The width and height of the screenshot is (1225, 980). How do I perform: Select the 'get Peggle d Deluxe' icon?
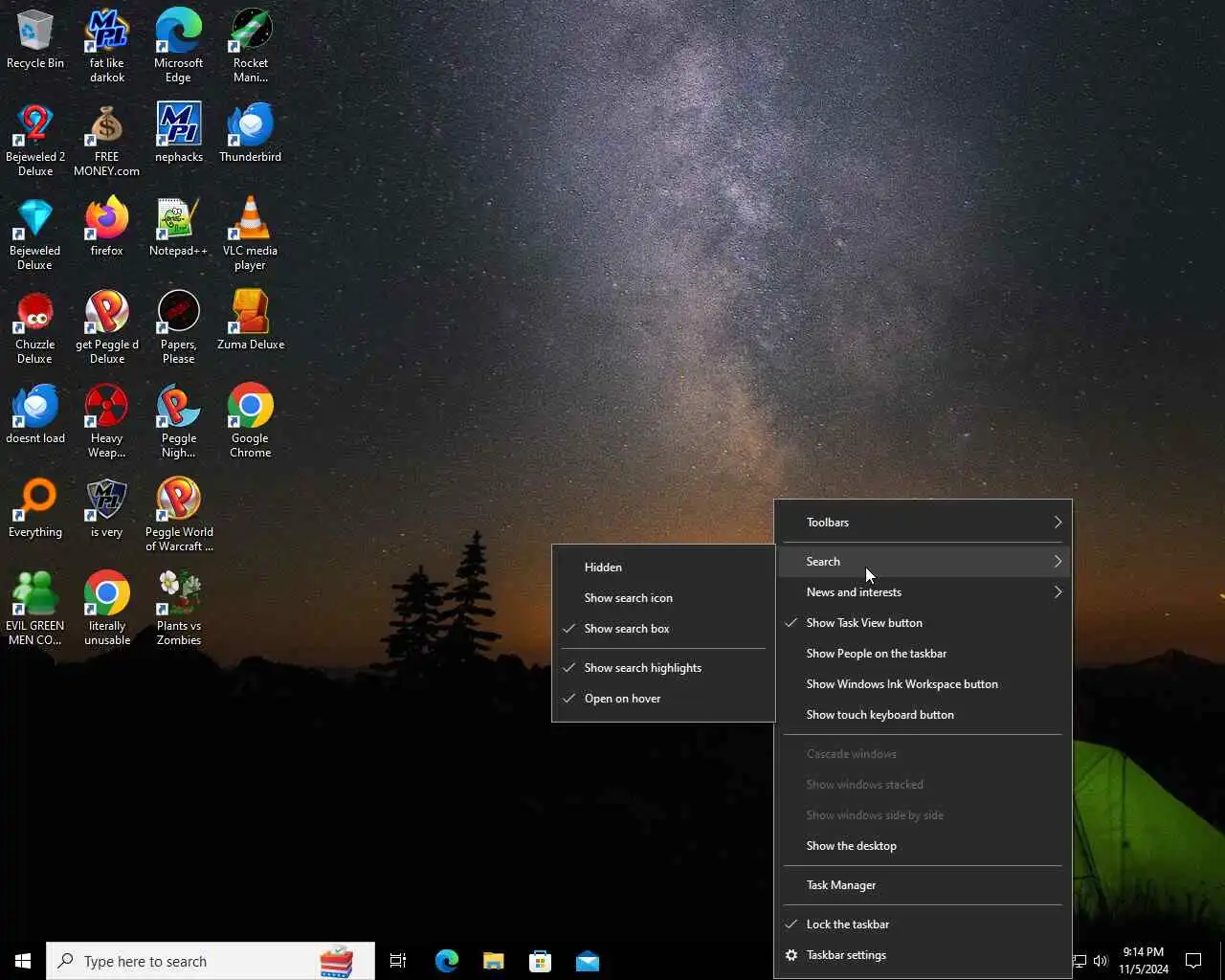[x=107, y=327]
